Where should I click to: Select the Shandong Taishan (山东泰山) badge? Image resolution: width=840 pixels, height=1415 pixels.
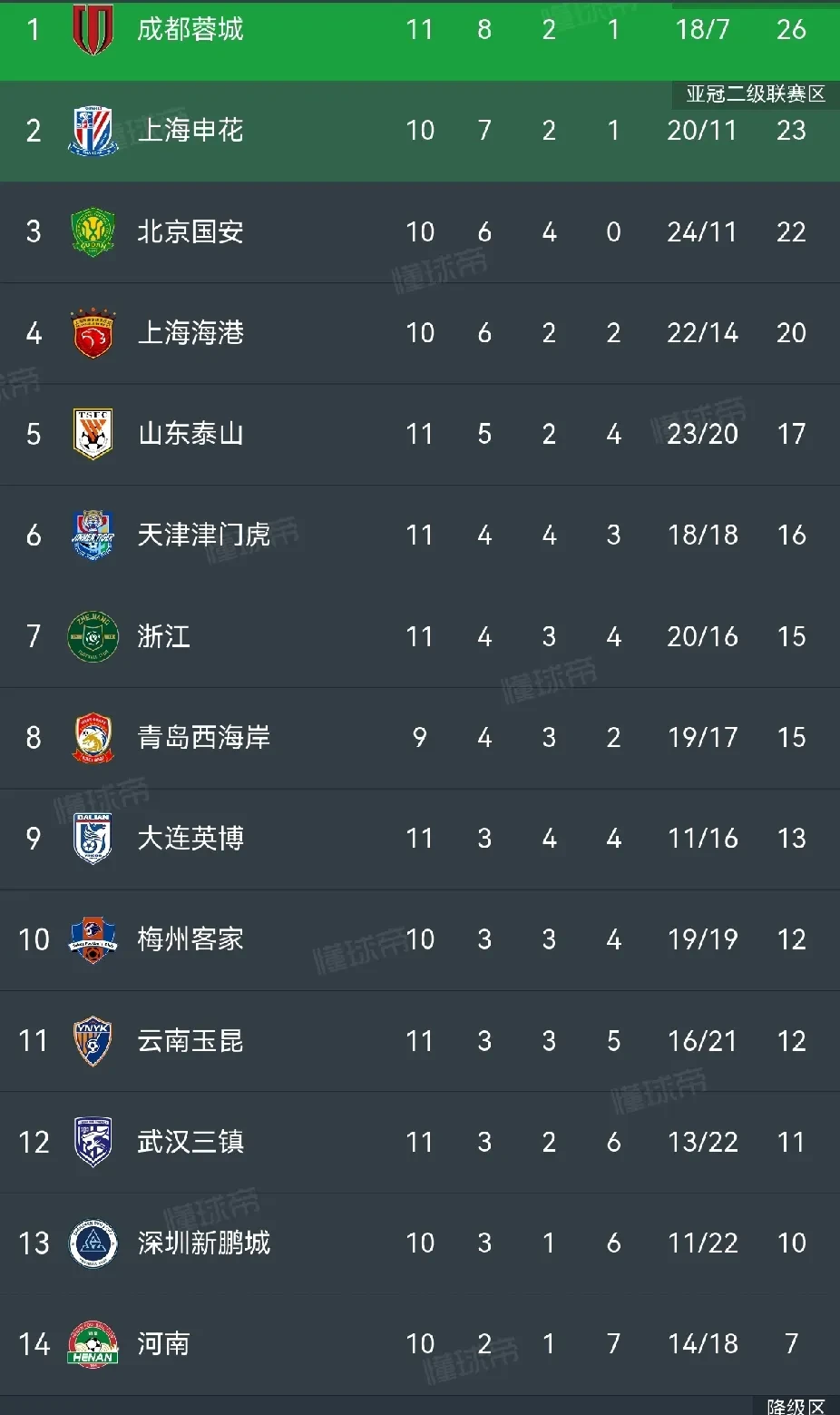(93, 434)
